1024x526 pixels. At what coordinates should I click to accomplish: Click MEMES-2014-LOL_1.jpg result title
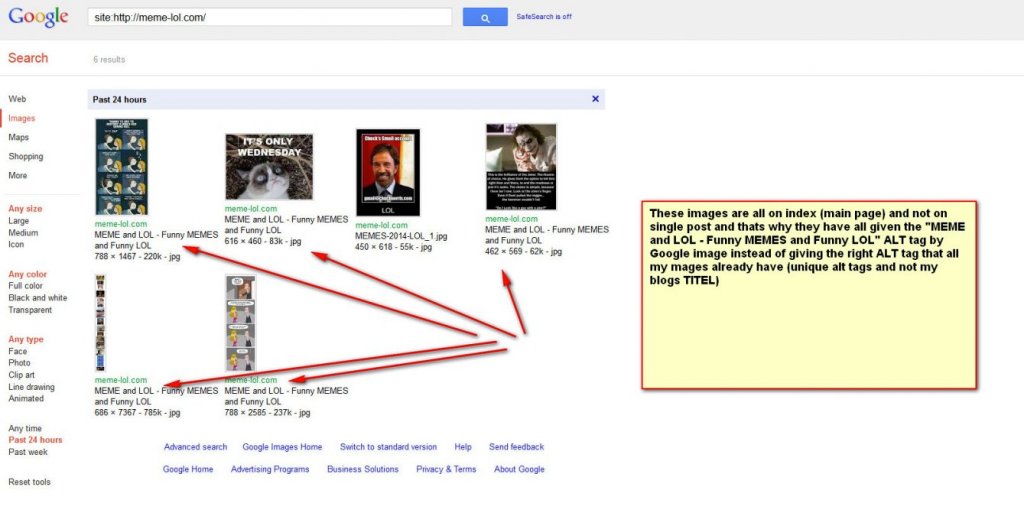click(401, 236)
